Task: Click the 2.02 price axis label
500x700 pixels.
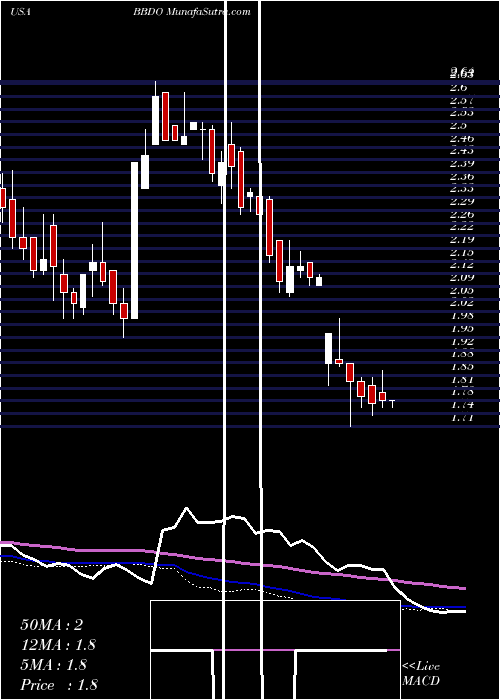Action: coord(462,304)
